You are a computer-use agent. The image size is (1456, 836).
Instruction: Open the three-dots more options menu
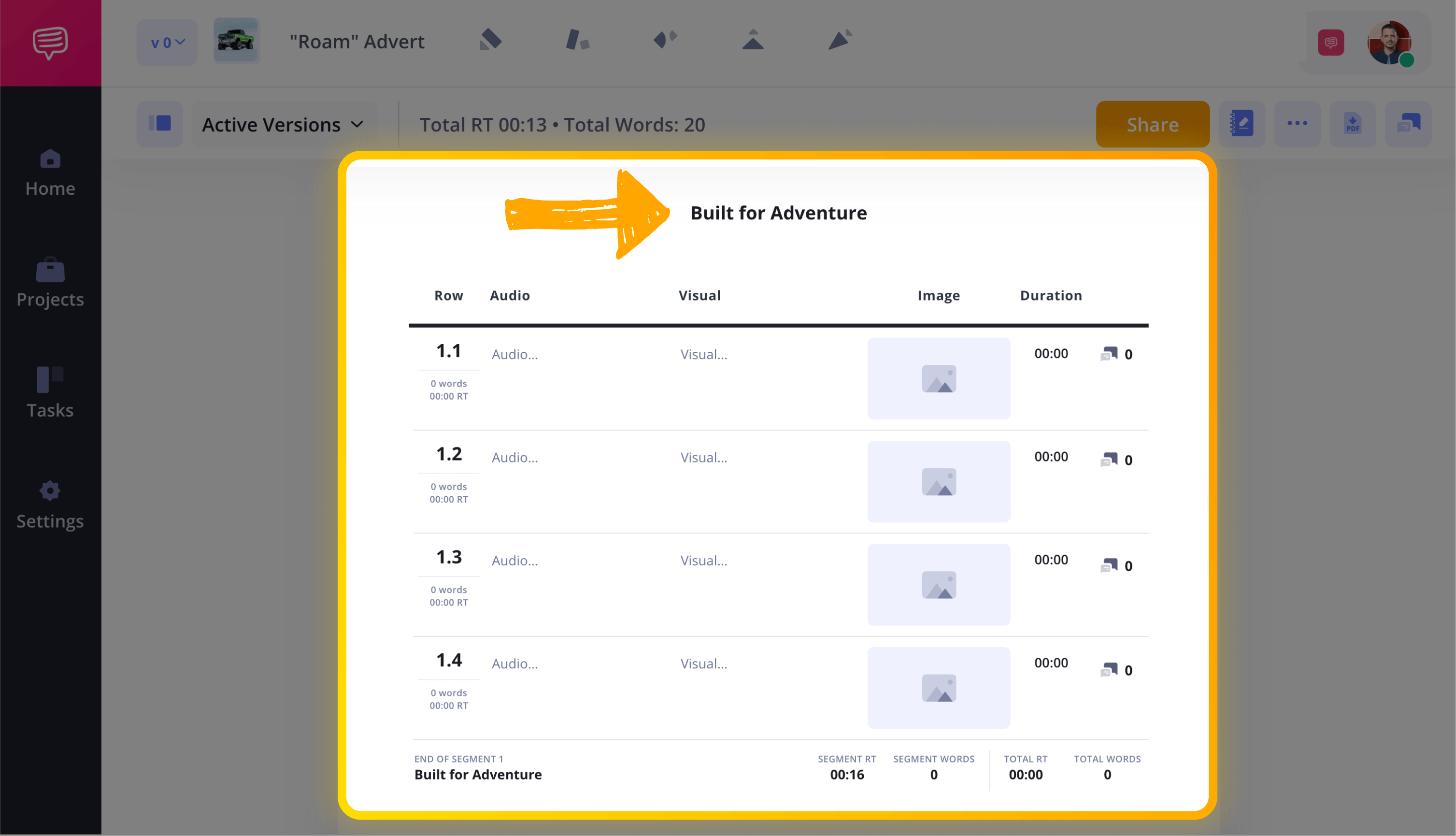1297,124
